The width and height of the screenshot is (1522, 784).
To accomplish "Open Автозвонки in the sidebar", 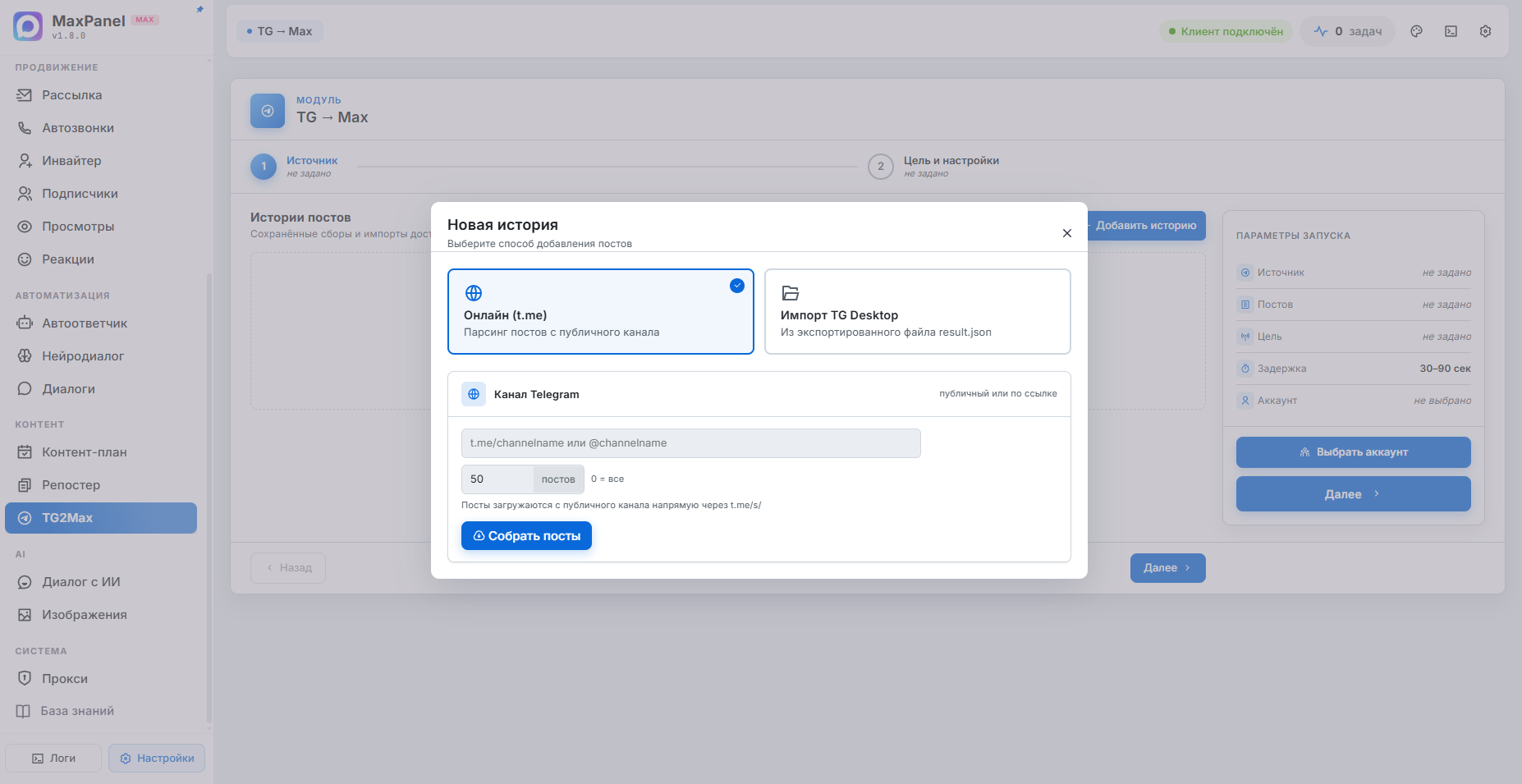I will (101, 128).
